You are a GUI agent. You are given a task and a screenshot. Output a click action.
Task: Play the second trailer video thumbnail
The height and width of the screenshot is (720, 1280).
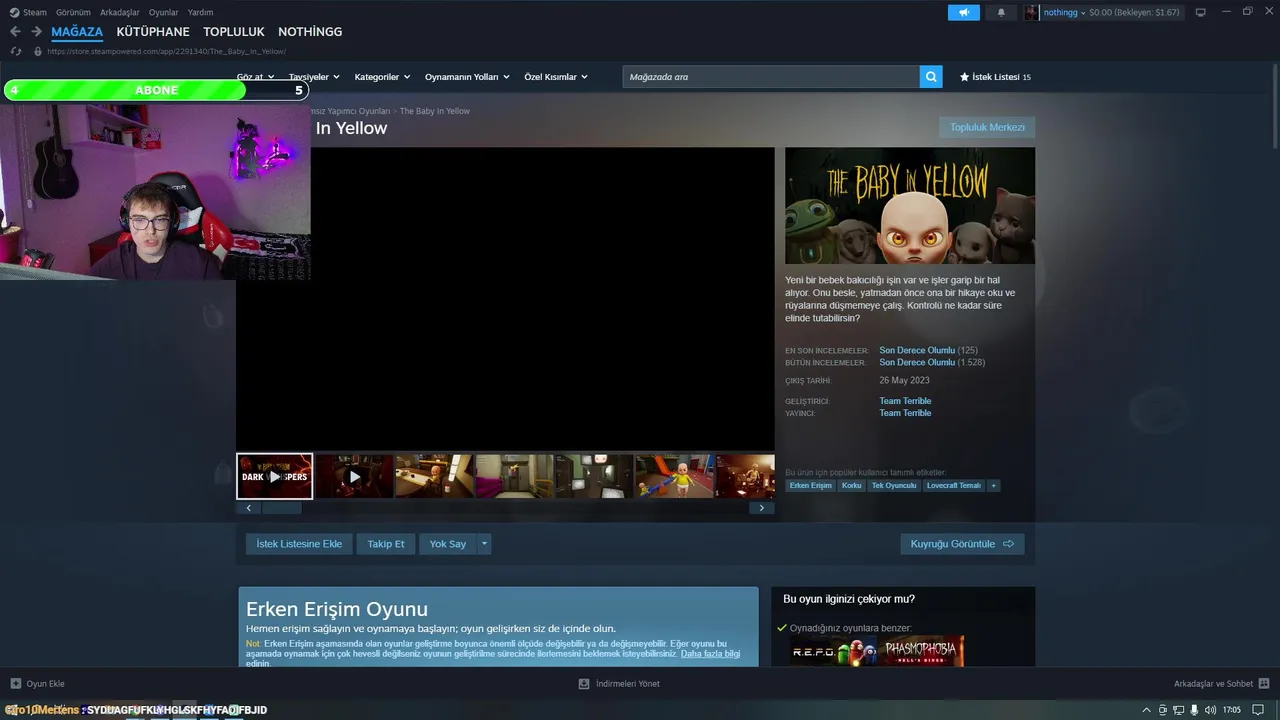click(354, 476)
